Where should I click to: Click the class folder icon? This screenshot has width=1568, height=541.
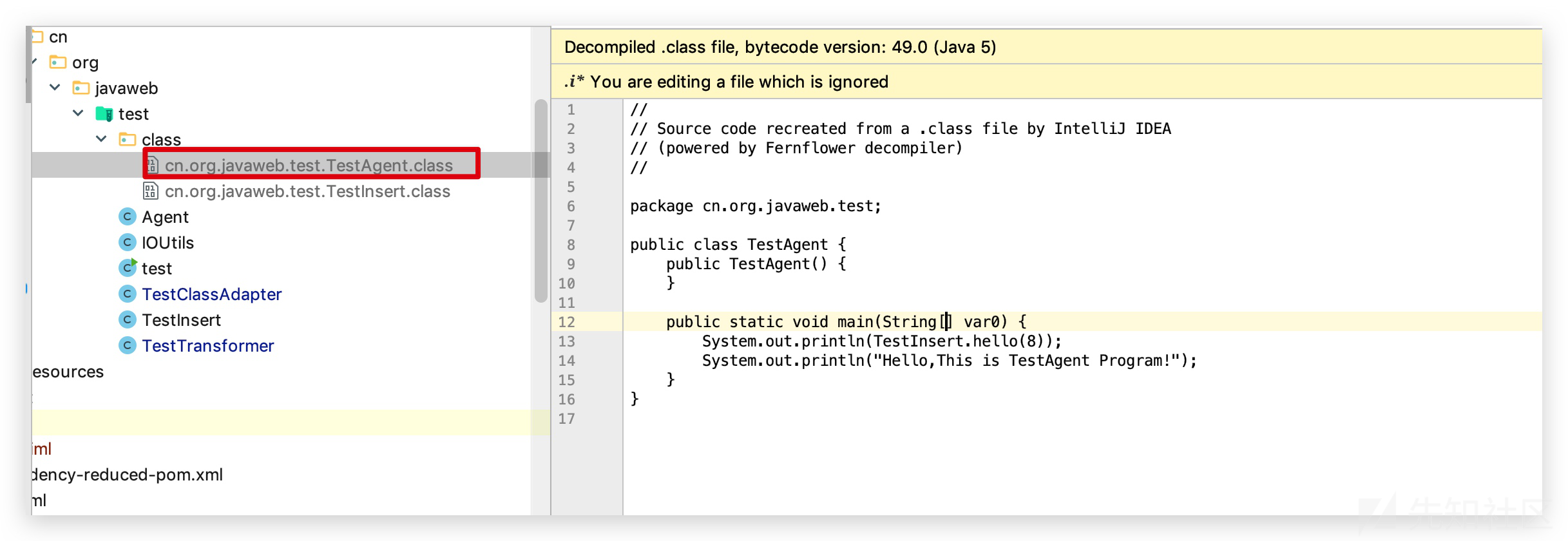pyautogui.click(x=128, y=140)
